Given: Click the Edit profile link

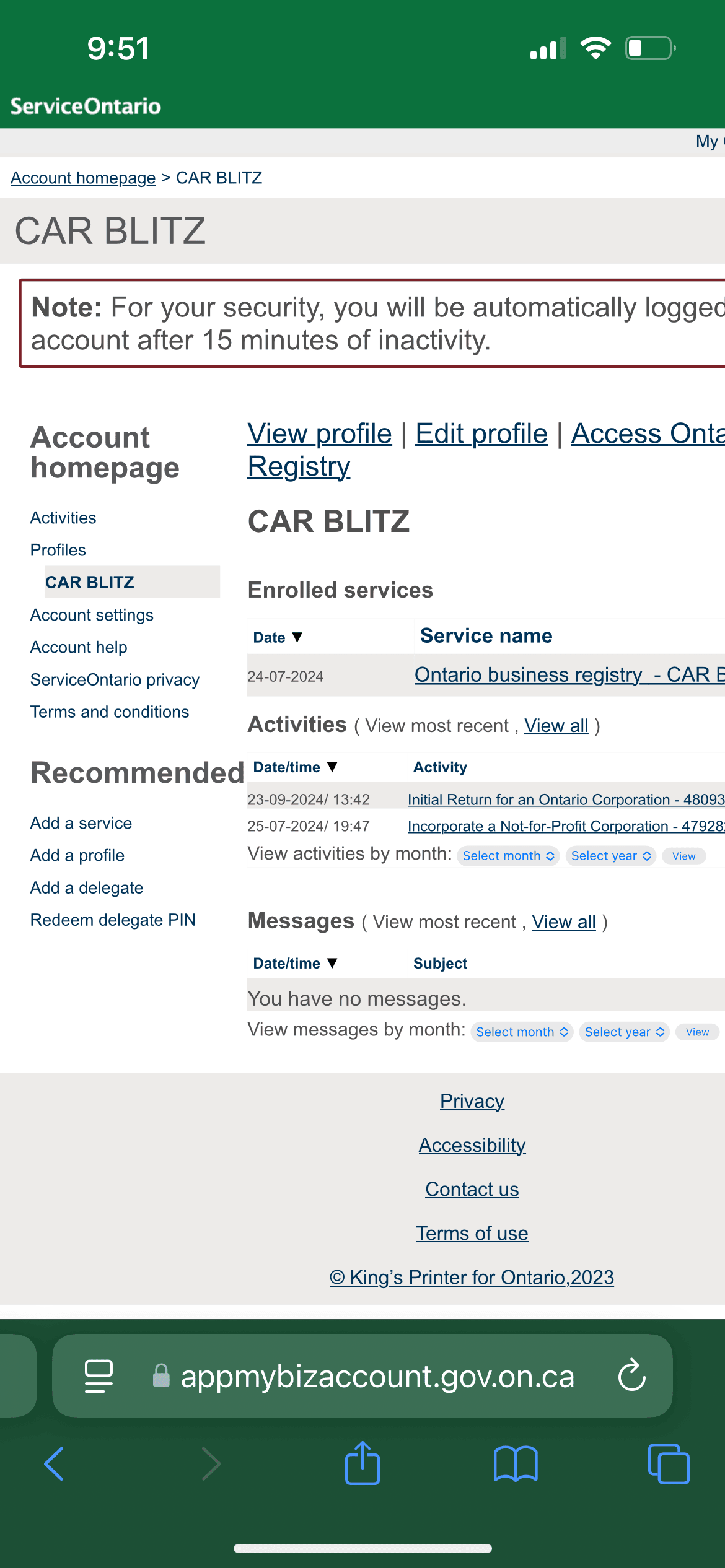Looking at the screenshot, I should click(x=481, y=433).
